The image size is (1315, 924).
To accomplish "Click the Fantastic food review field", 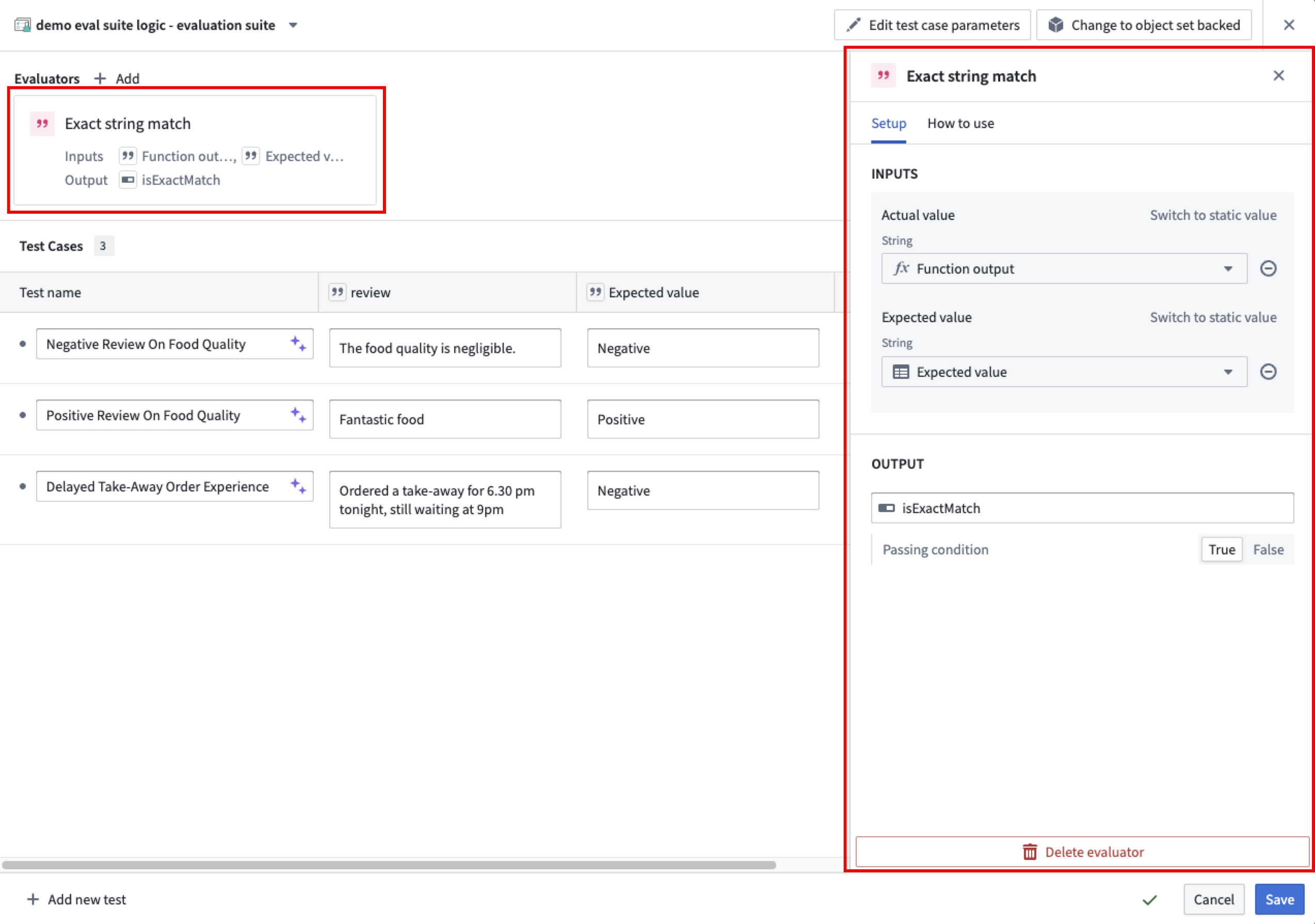I will (x=444, y=419).
